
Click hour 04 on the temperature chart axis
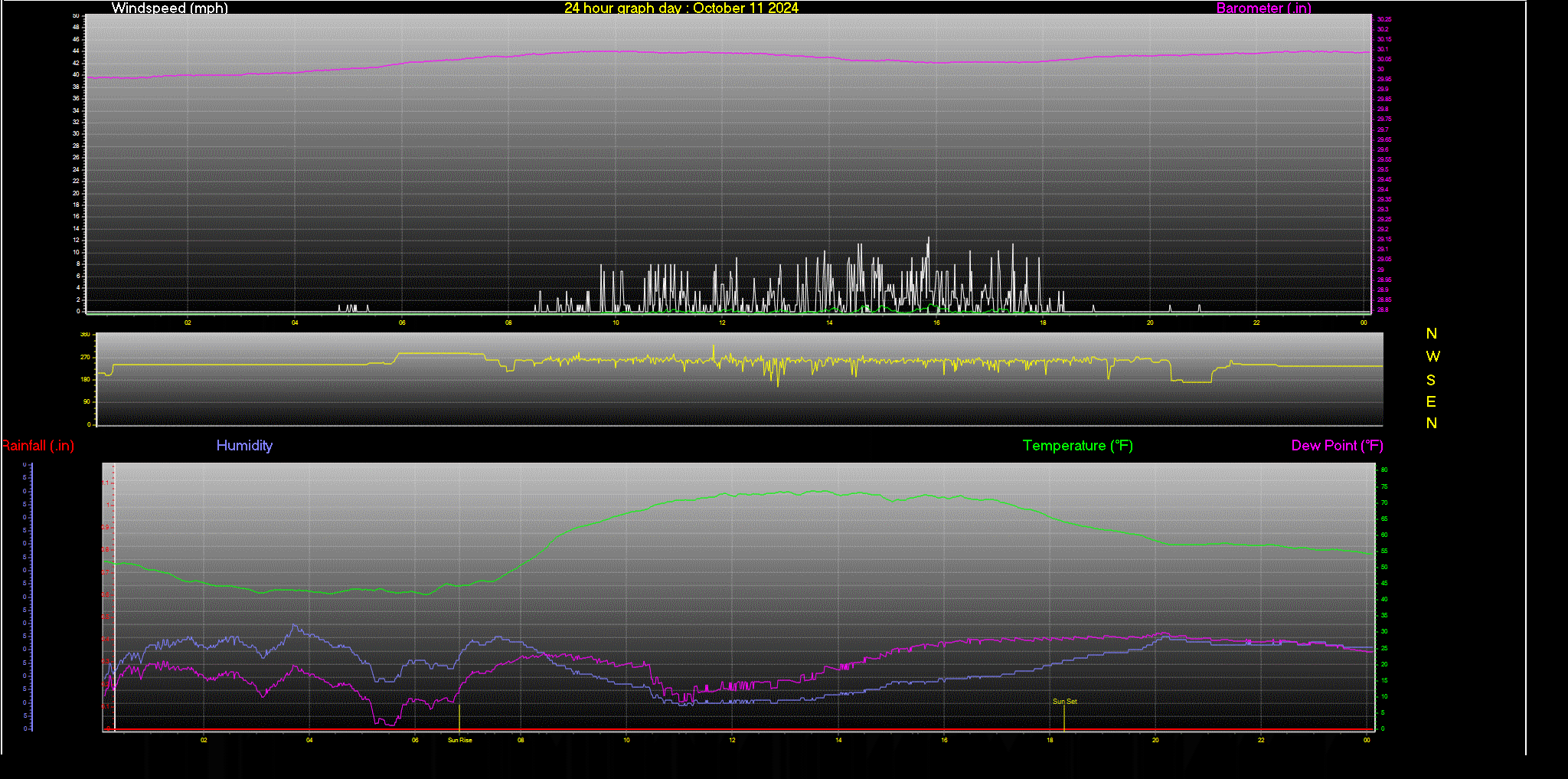[309, 740]
